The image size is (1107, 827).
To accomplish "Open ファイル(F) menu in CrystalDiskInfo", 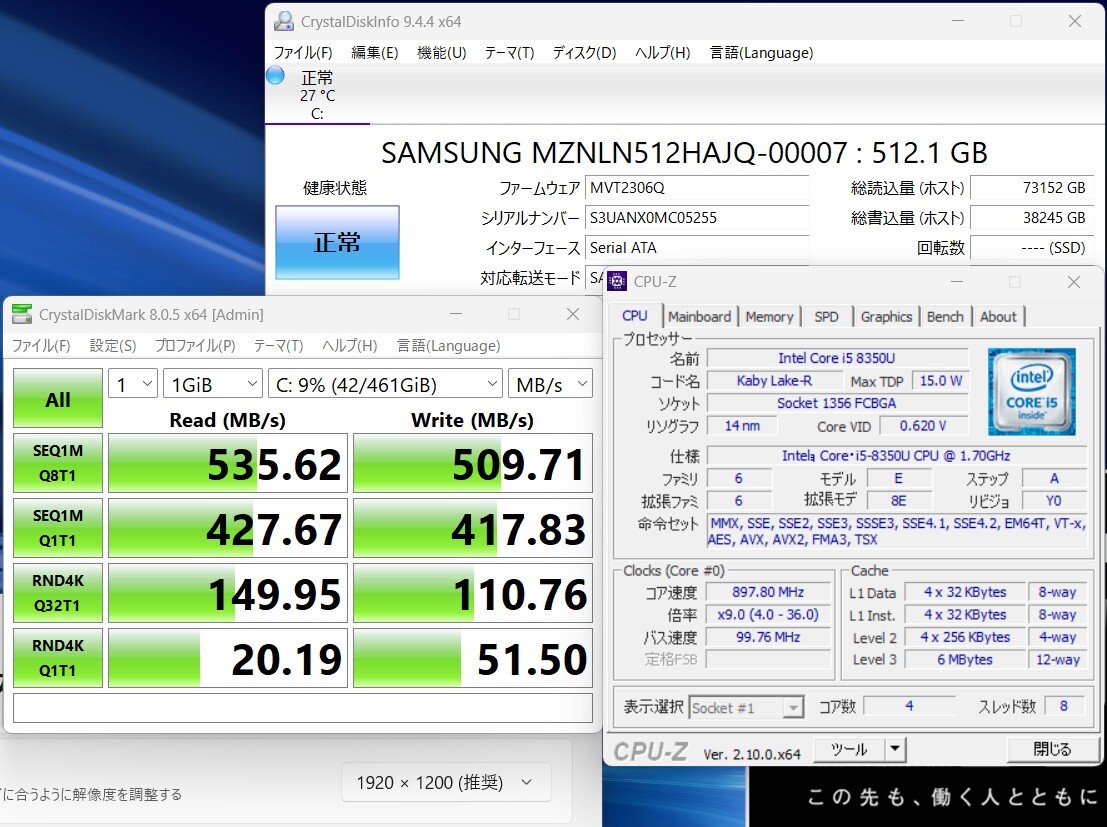I will 303,53.
